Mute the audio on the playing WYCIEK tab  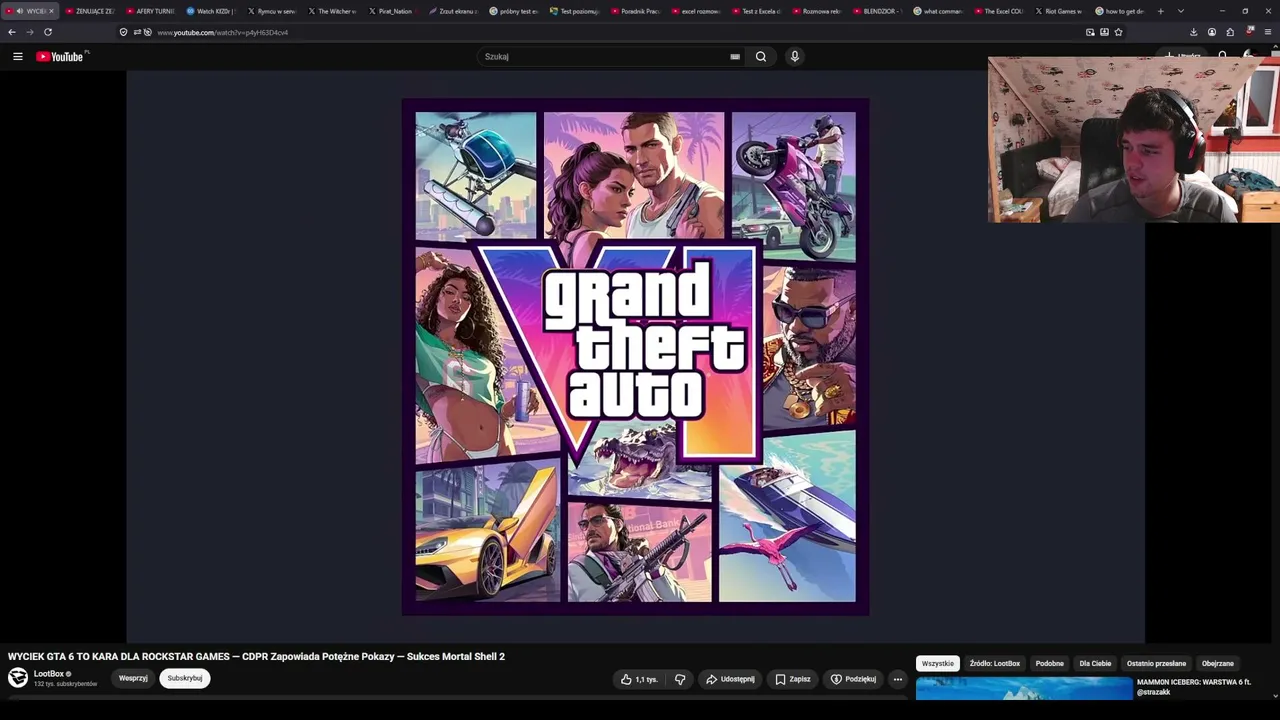[x=20, y=11]
